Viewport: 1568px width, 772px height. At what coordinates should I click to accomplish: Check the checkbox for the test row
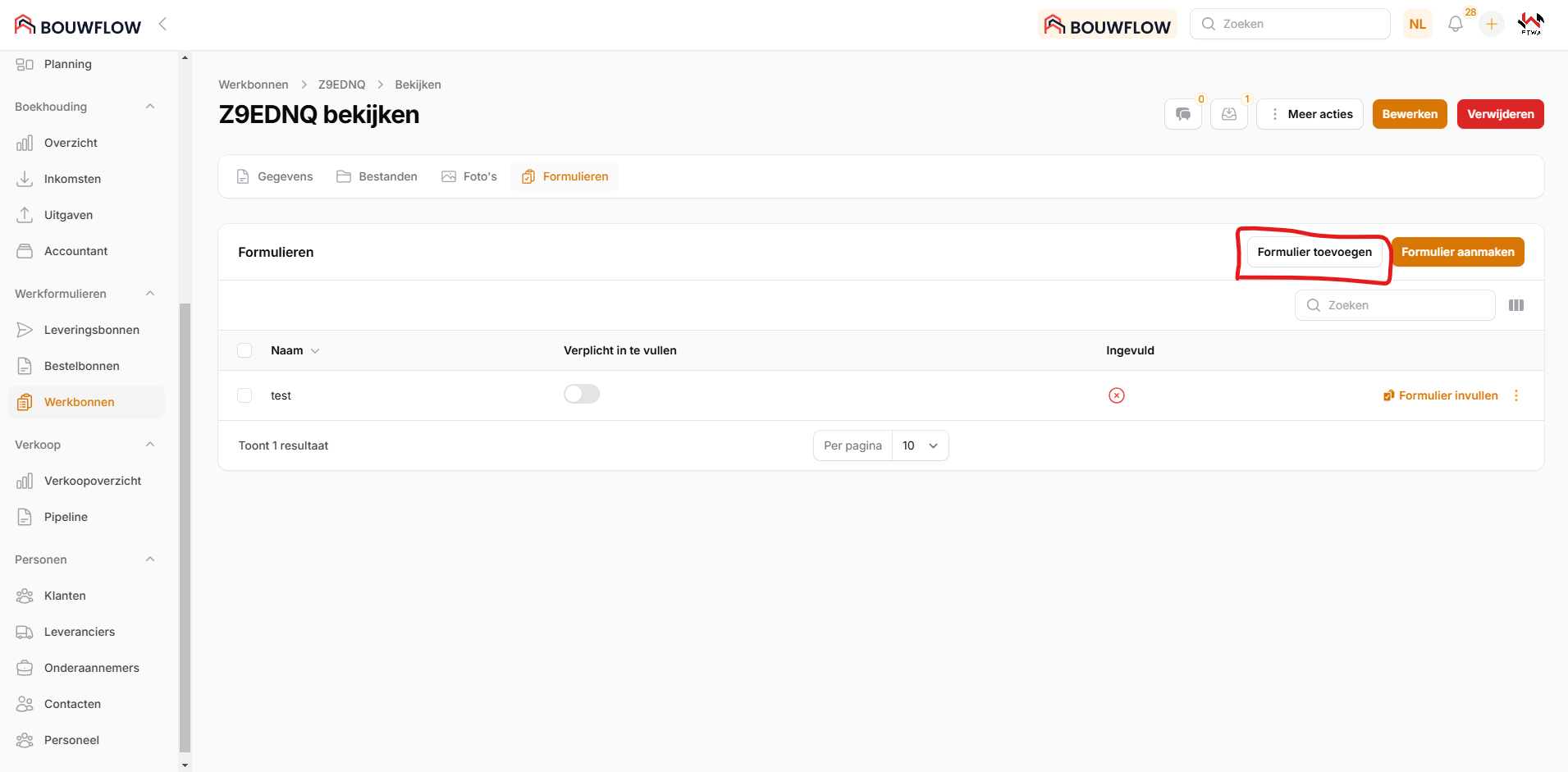[x=245, y=395]
